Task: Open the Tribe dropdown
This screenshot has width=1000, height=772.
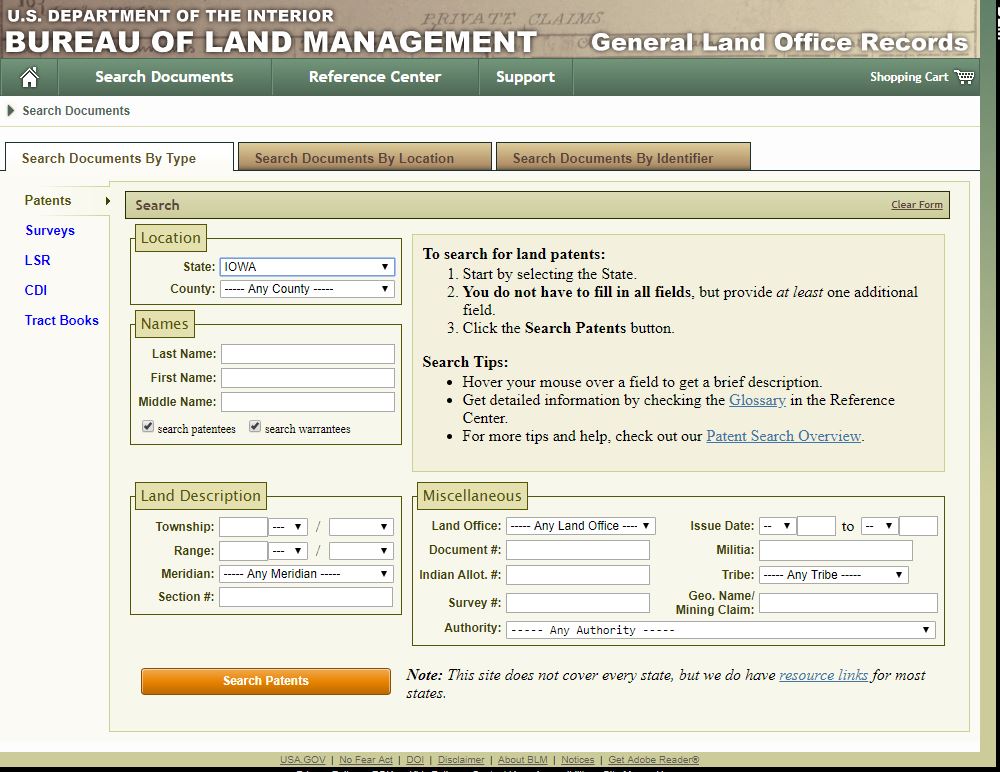Action: (x=834, y=575)
